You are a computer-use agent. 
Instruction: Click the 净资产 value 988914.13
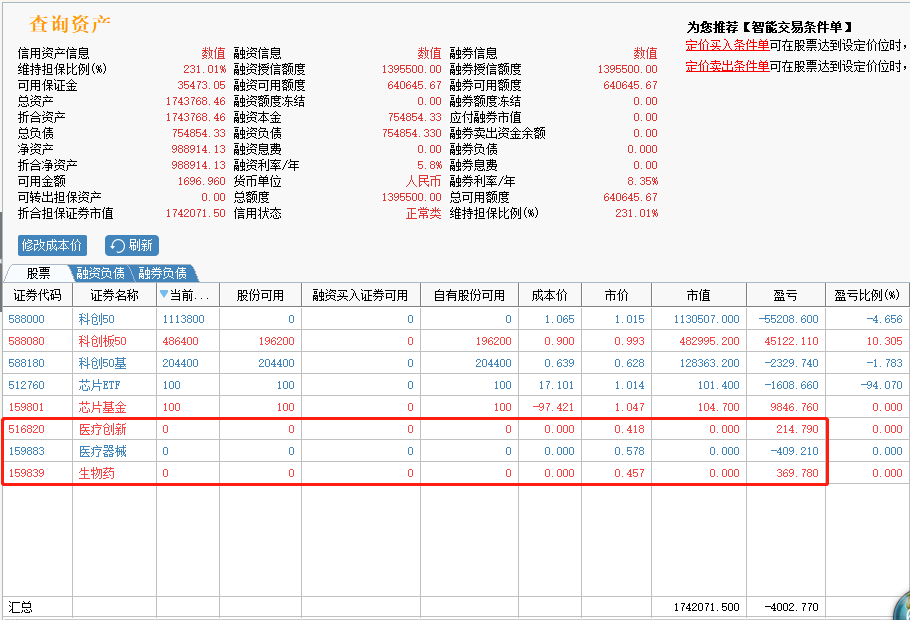pos(198,149)
